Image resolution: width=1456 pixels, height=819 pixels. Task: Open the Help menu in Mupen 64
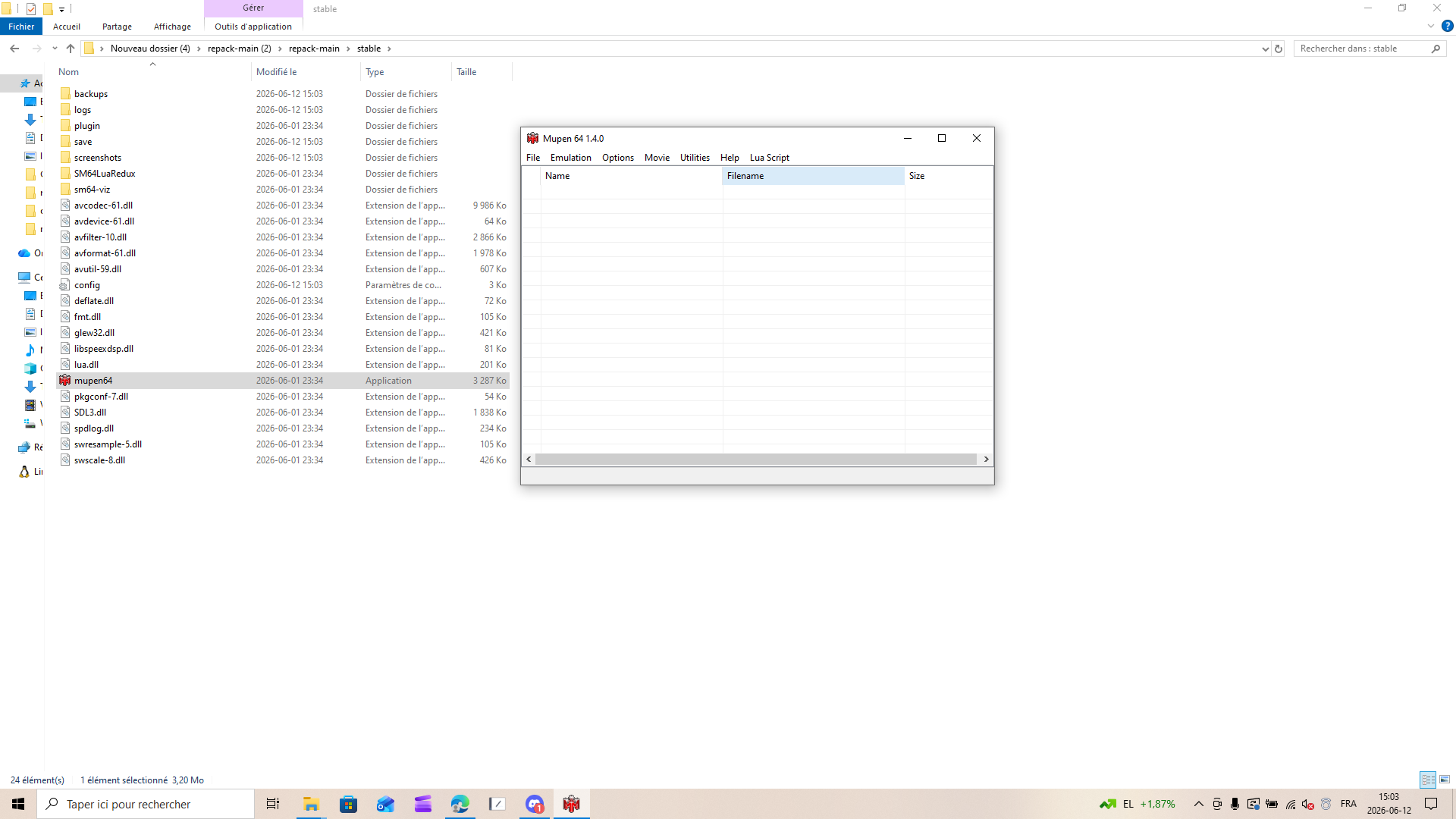click(x=730, y=158)
